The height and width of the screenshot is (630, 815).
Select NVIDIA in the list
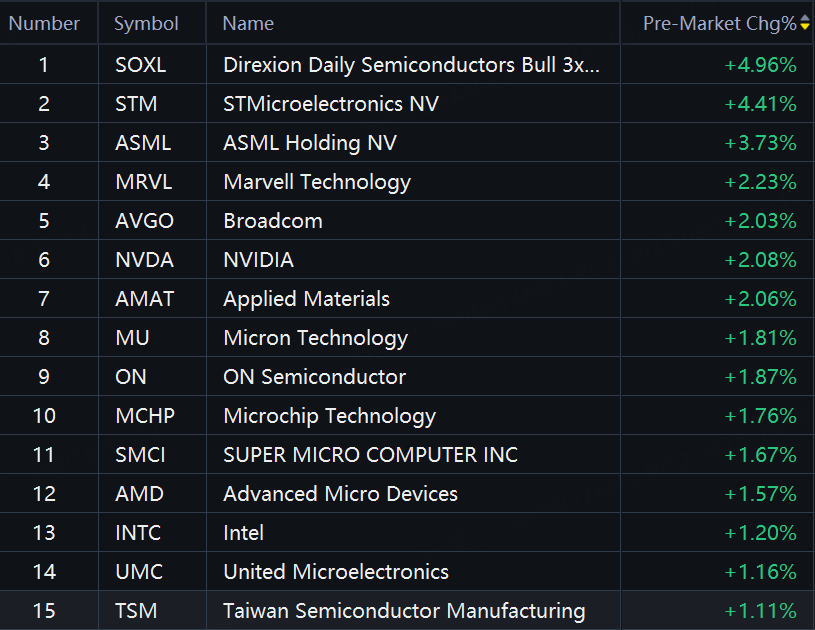click(258, 260)
